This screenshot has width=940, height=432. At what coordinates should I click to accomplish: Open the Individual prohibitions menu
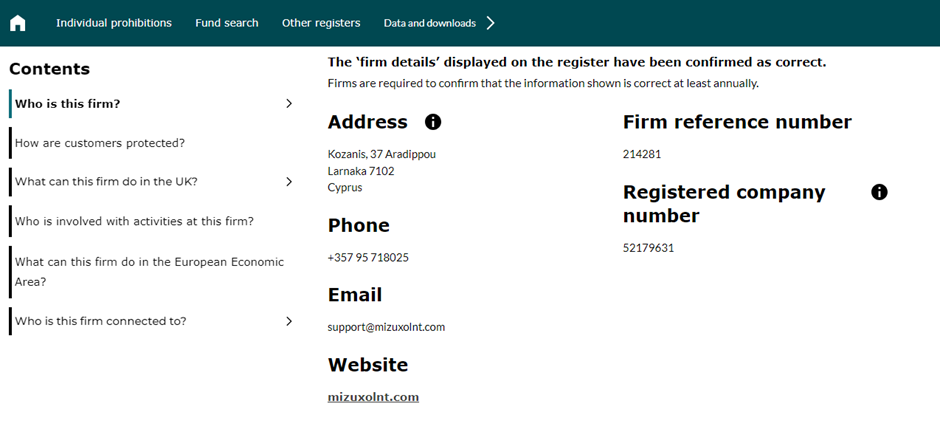114,23
